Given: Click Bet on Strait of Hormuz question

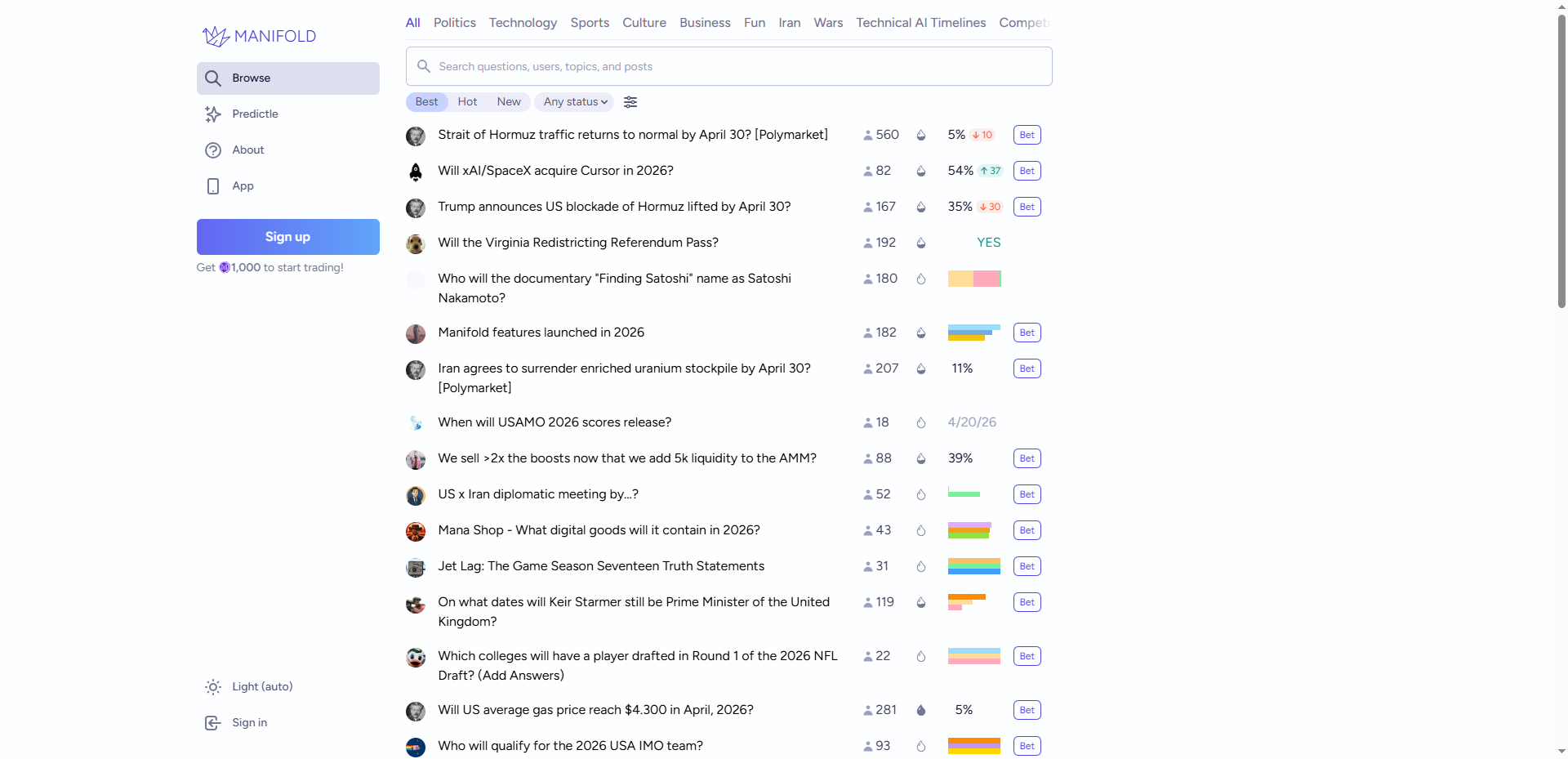Looking at the screenshot, I should 1027,136.
